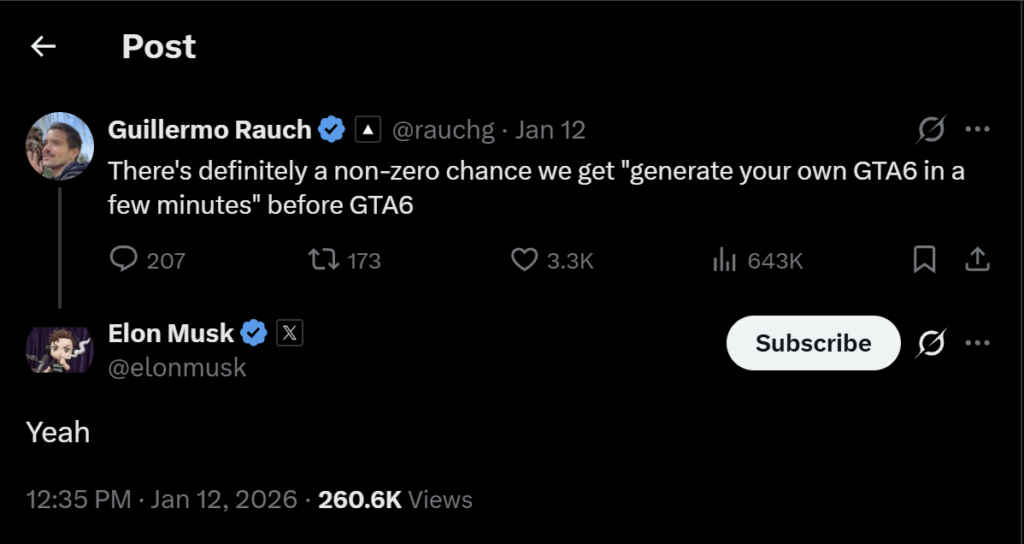Screen dimensions: 1024x544
Task: Open the @rauchg handle link
Action: [445, 130]
